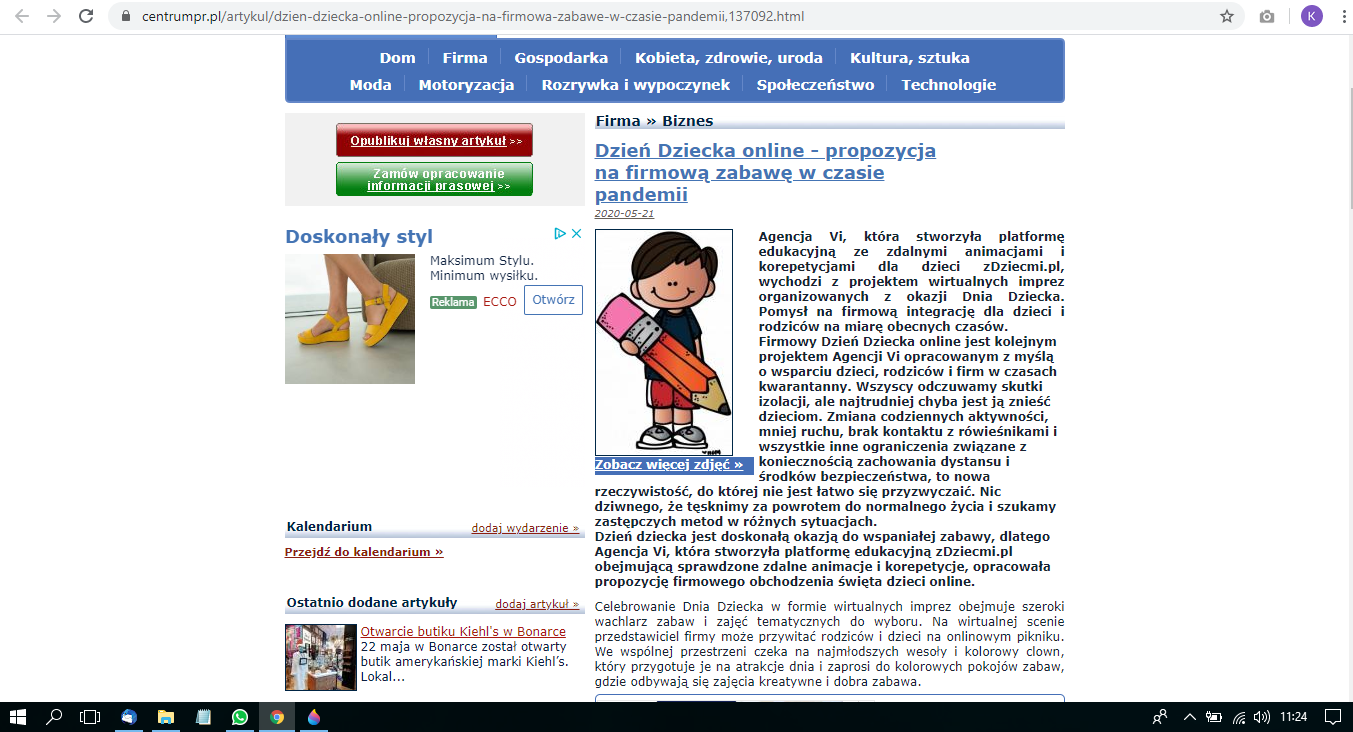This screenshot has width=1353, height=732.
Task: Show hidden system tray icons
Action: (1189, 717)
